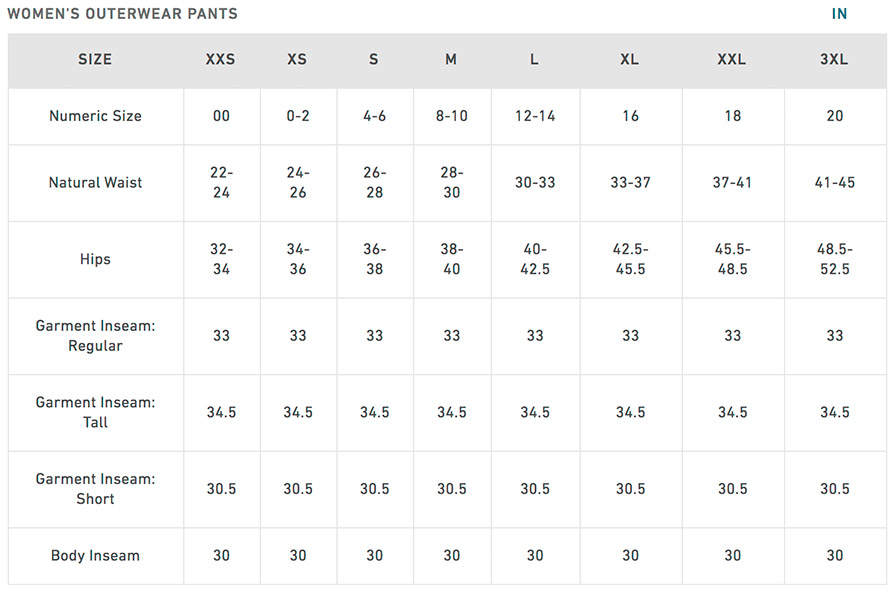Switch units using the IN link
The width and height of the screenshot is (895, 595).
[x=839, y=14]
